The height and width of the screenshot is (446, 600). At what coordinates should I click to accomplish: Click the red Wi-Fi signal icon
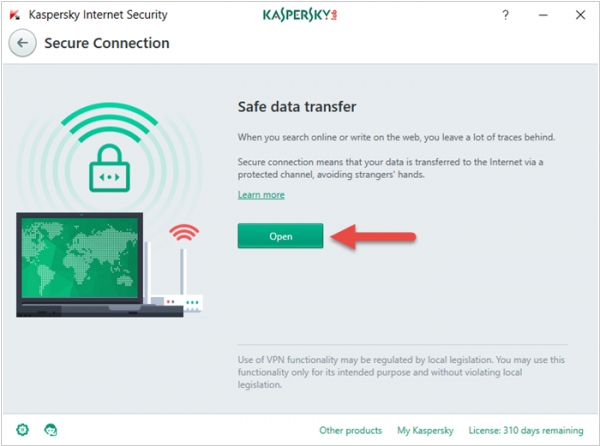pyautogui.click(x=184, y=232)
